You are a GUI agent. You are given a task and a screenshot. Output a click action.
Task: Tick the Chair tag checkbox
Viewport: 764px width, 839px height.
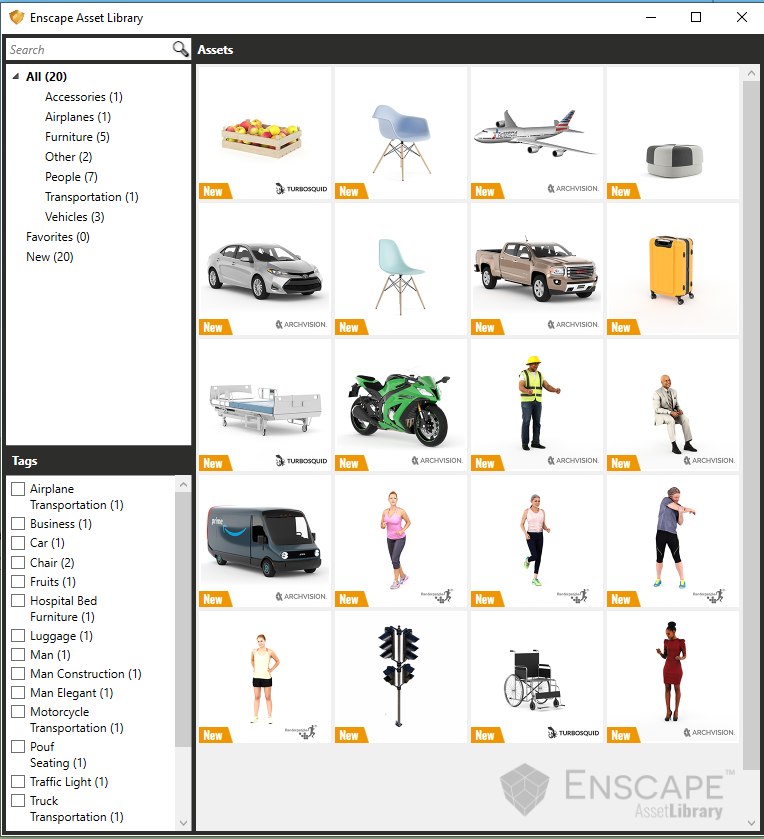coord(18,562)
